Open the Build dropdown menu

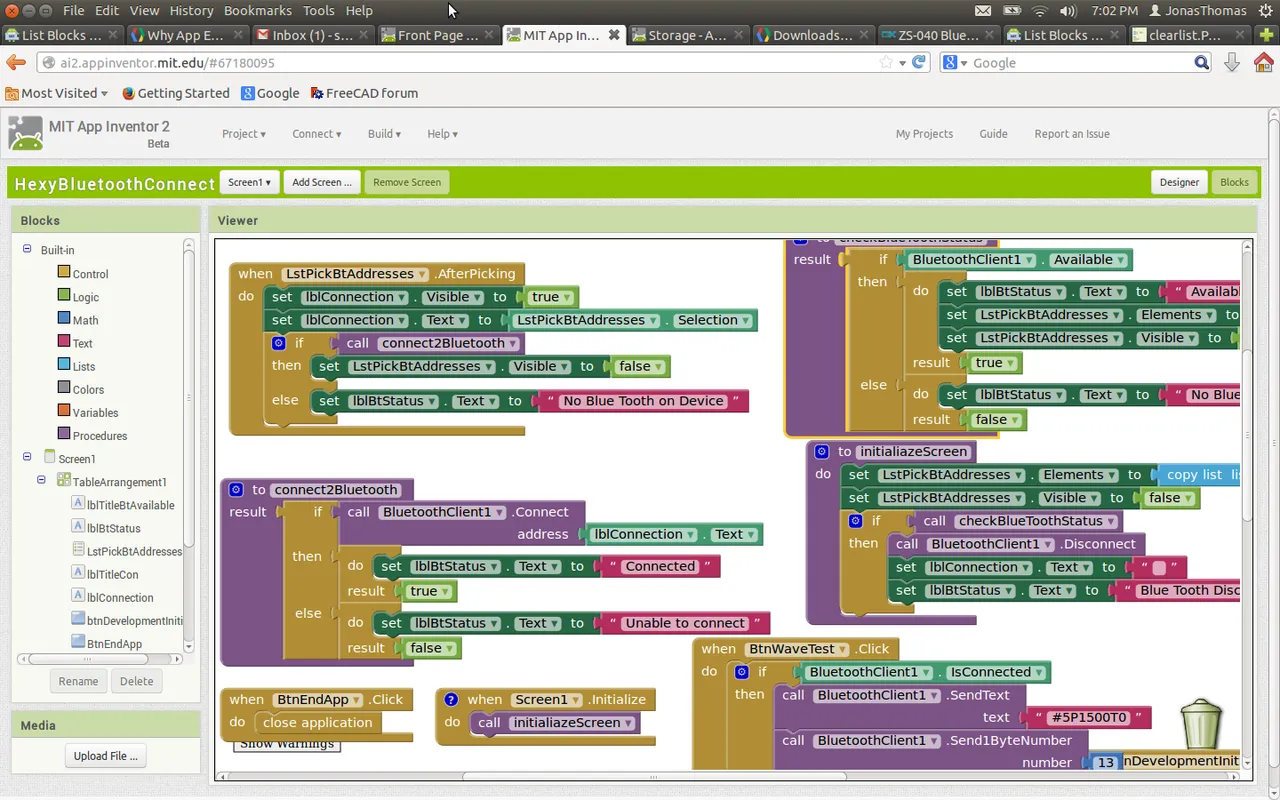tap(384, 134)
